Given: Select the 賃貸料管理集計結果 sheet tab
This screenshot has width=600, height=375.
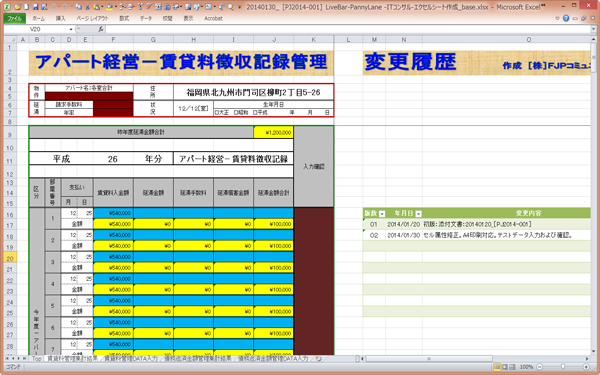Looking at the screenshot, I should pos(73,359).
